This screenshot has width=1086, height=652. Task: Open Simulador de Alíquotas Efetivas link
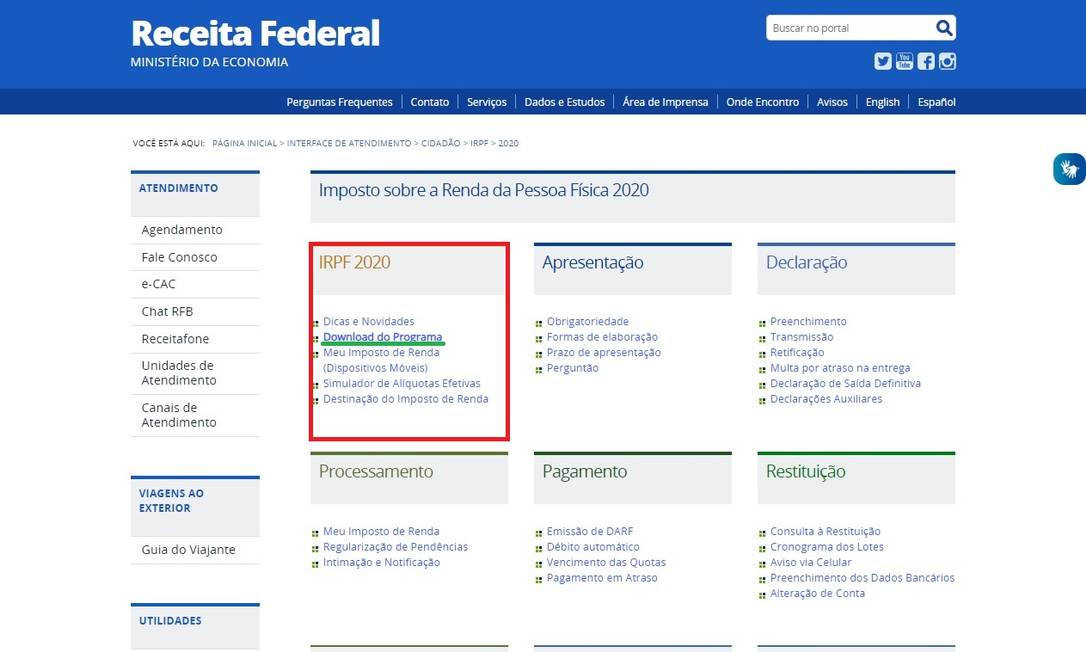(x=401, y=383)
